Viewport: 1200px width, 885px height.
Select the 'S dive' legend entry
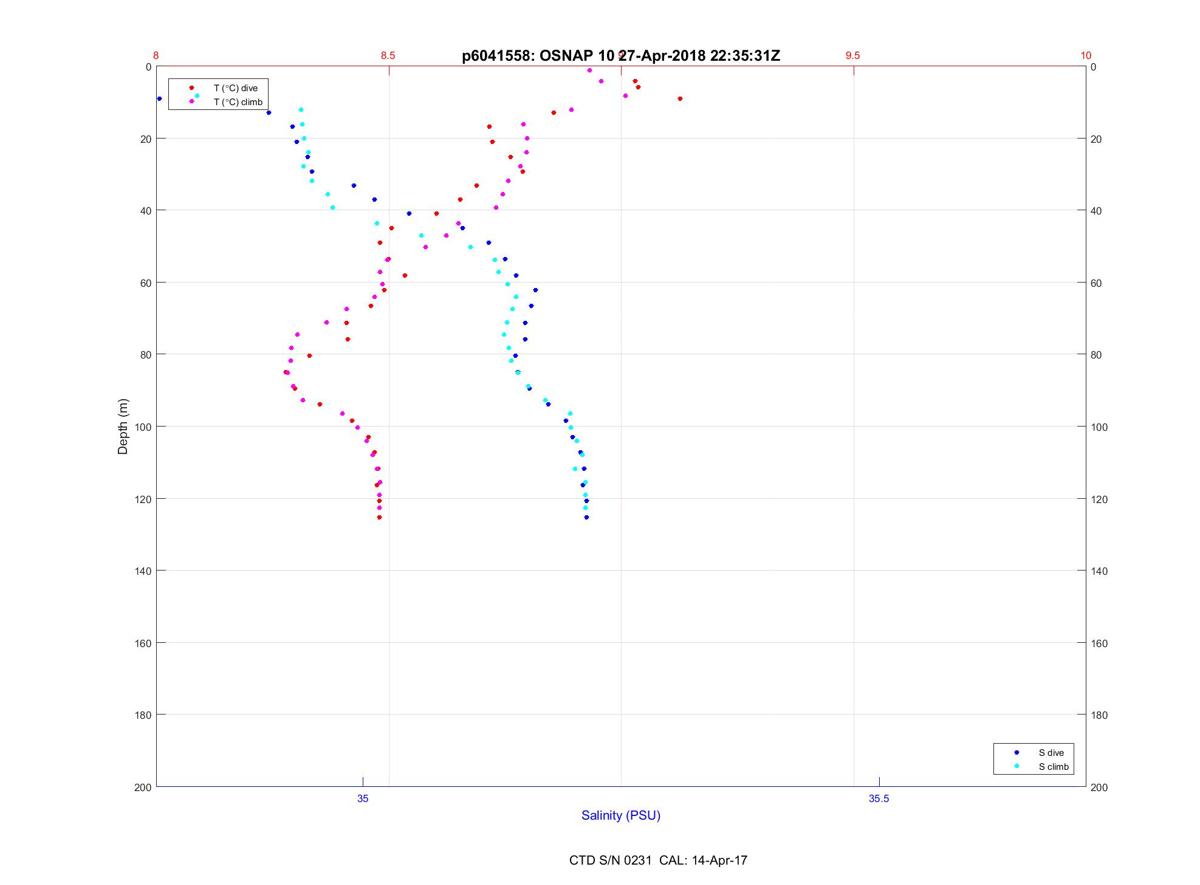pyautogui.click(x=1050, y=752)
